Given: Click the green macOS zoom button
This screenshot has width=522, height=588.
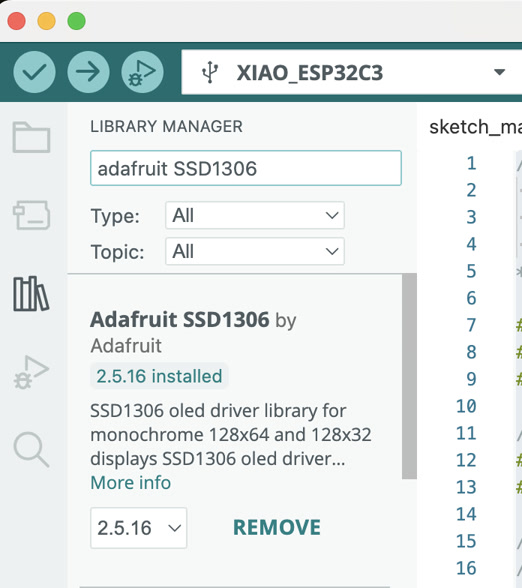Looking at the screenshot, I should tap(76, 21).
